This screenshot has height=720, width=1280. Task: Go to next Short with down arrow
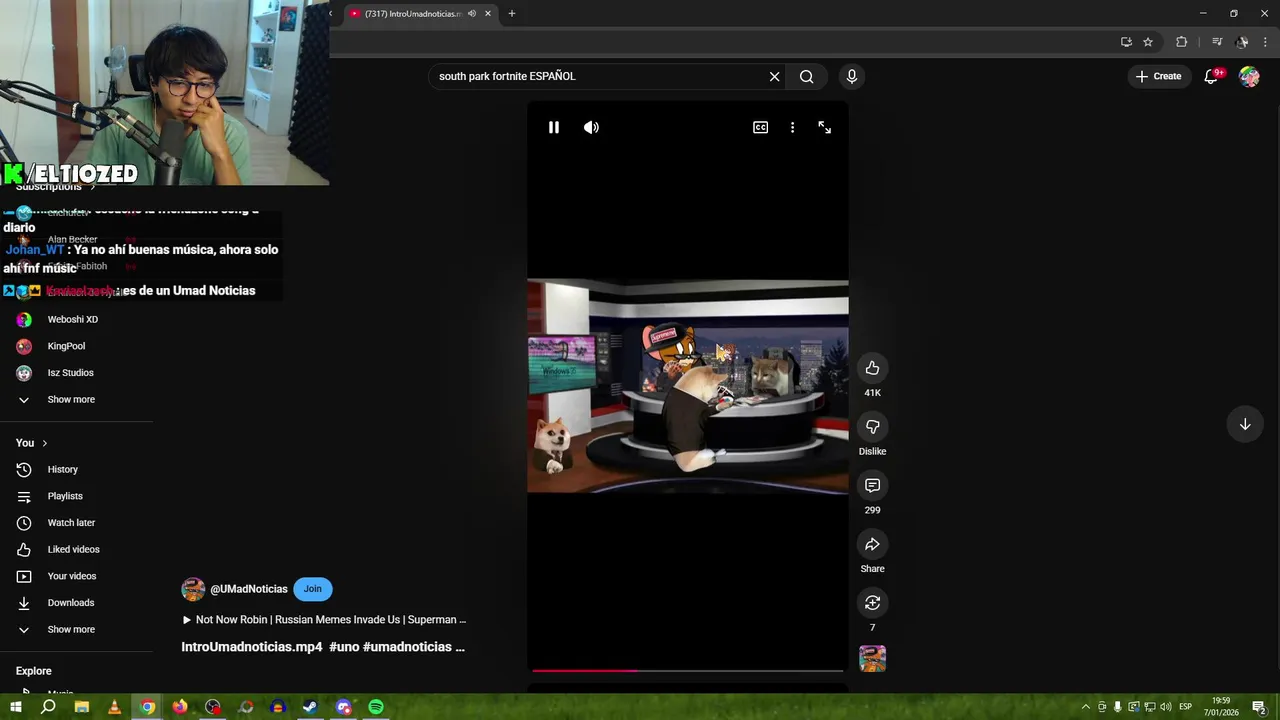coord(1245,424)
